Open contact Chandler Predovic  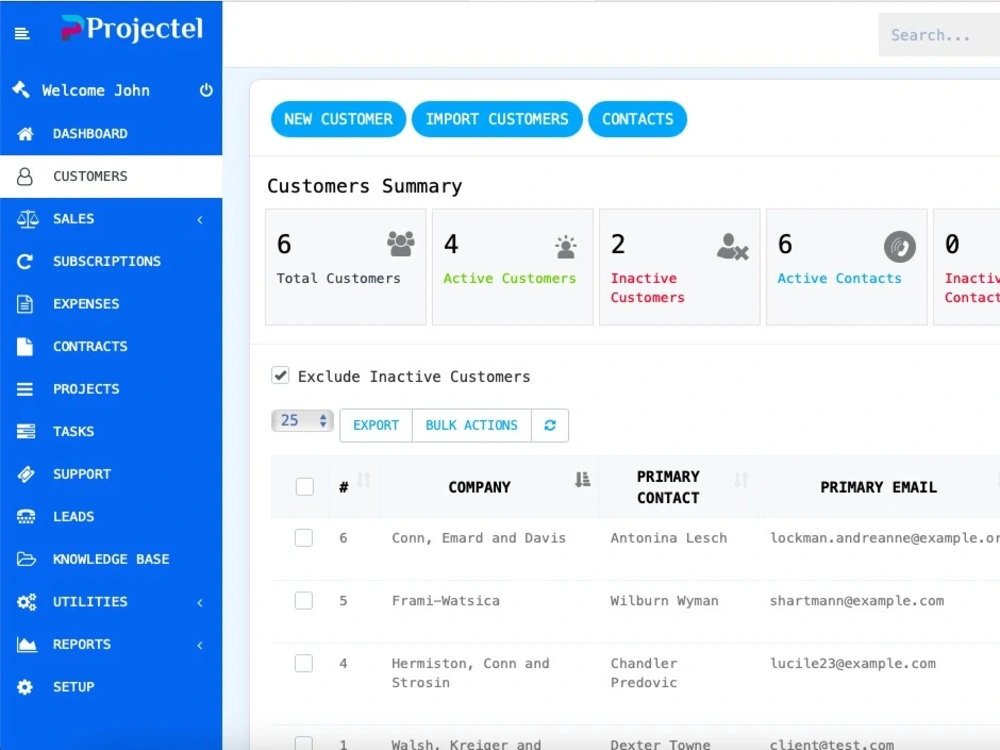(x=644, y=673)
